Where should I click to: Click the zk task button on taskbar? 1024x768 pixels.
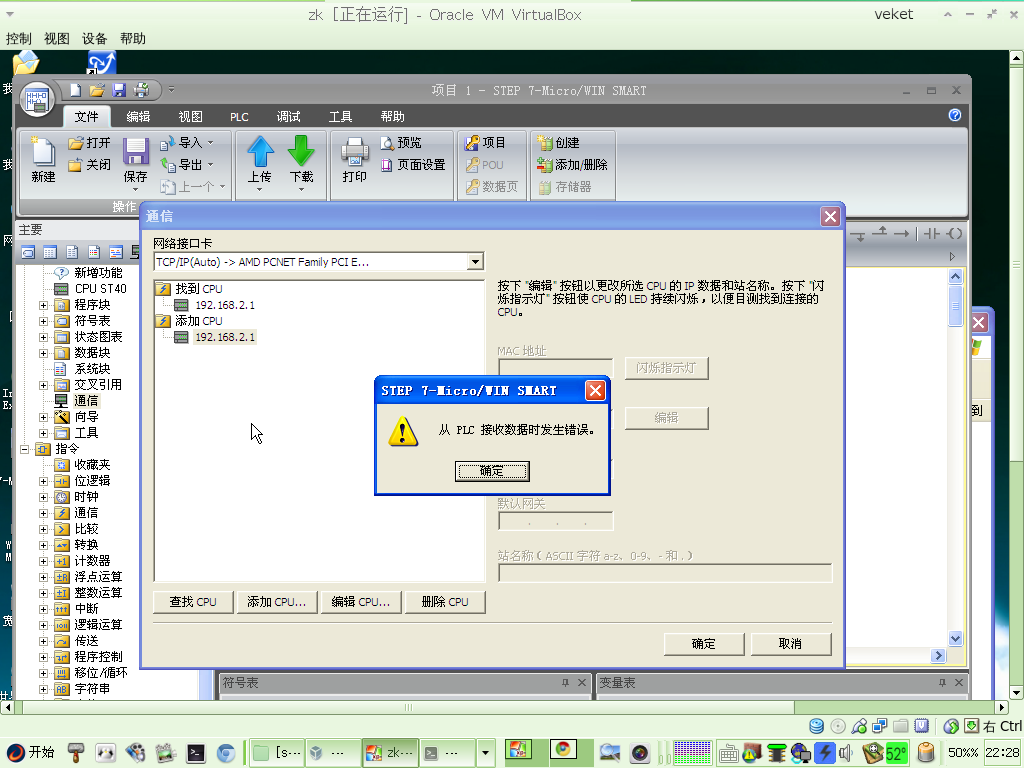click(x=390, y=753)
